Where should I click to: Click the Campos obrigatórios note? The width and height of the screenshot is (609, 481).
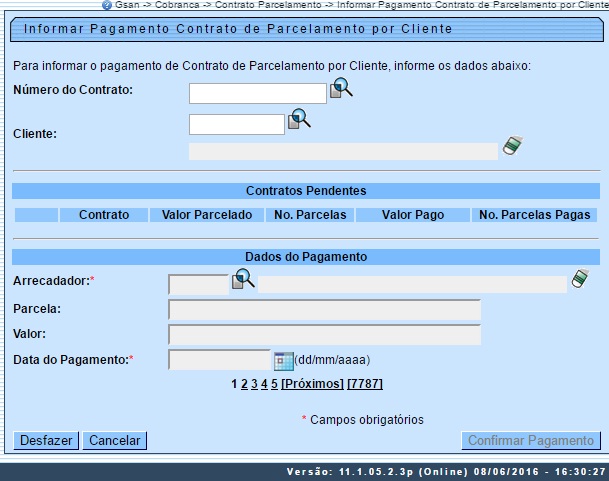click(367, 420)
